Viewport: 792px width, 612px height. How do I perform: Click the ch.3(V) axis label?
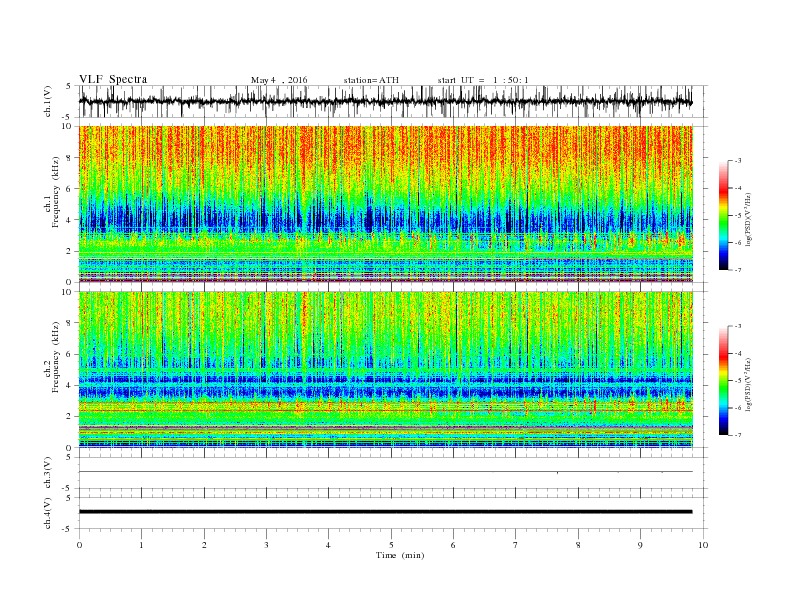tap(48, 473)
